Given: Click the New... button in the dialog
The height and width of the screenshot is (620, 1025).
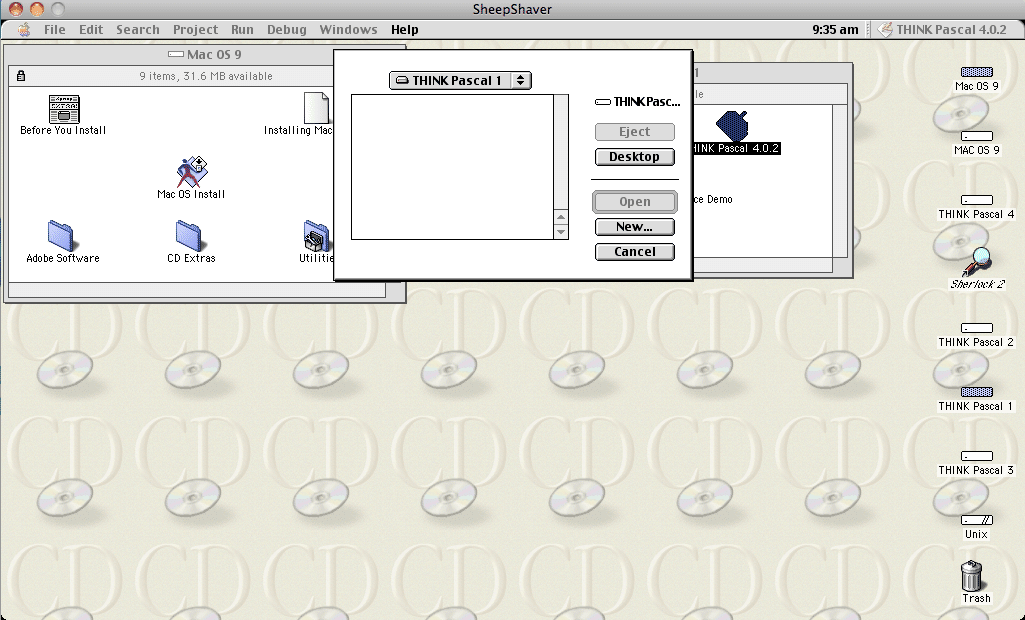Looking at the screenshot, I should [x=634, y=227].
